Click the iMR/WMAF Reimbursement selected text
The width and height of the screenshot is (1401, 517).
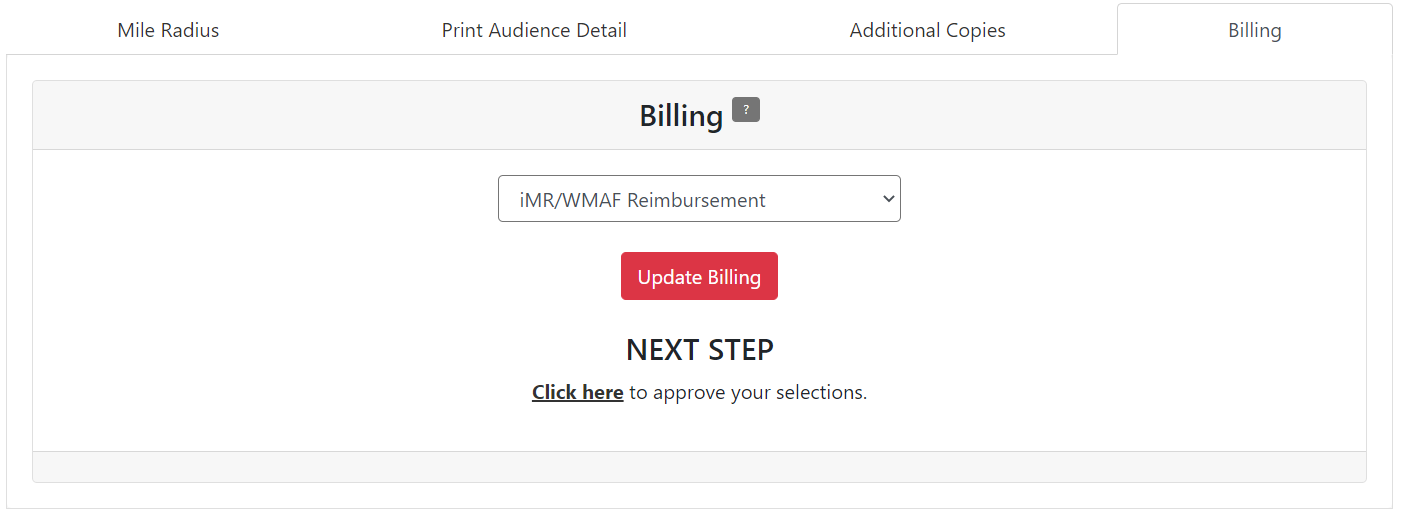coord(642,199)
